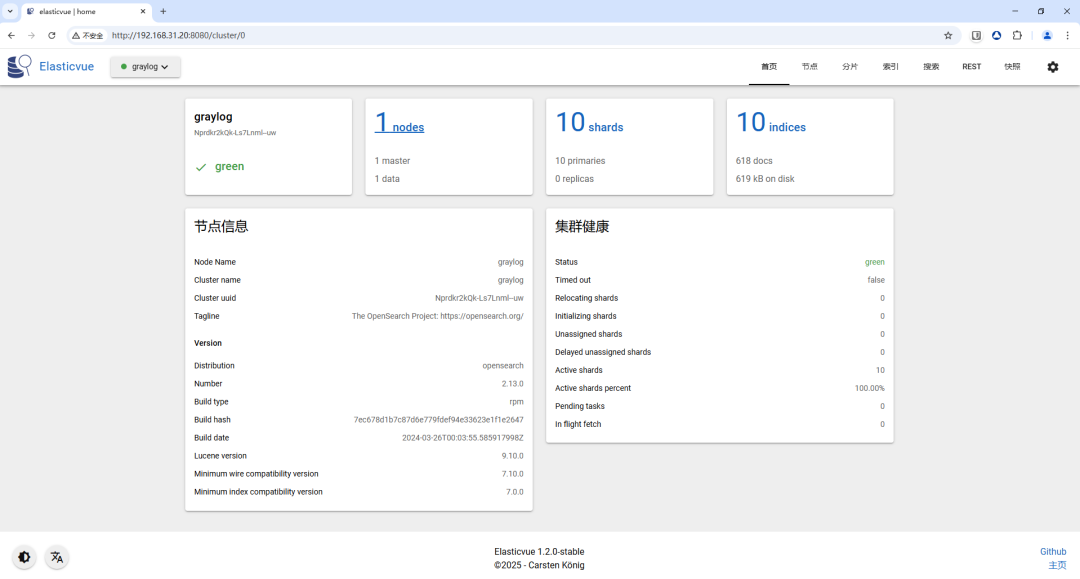Open the 10 shards link

coord(589,123)
